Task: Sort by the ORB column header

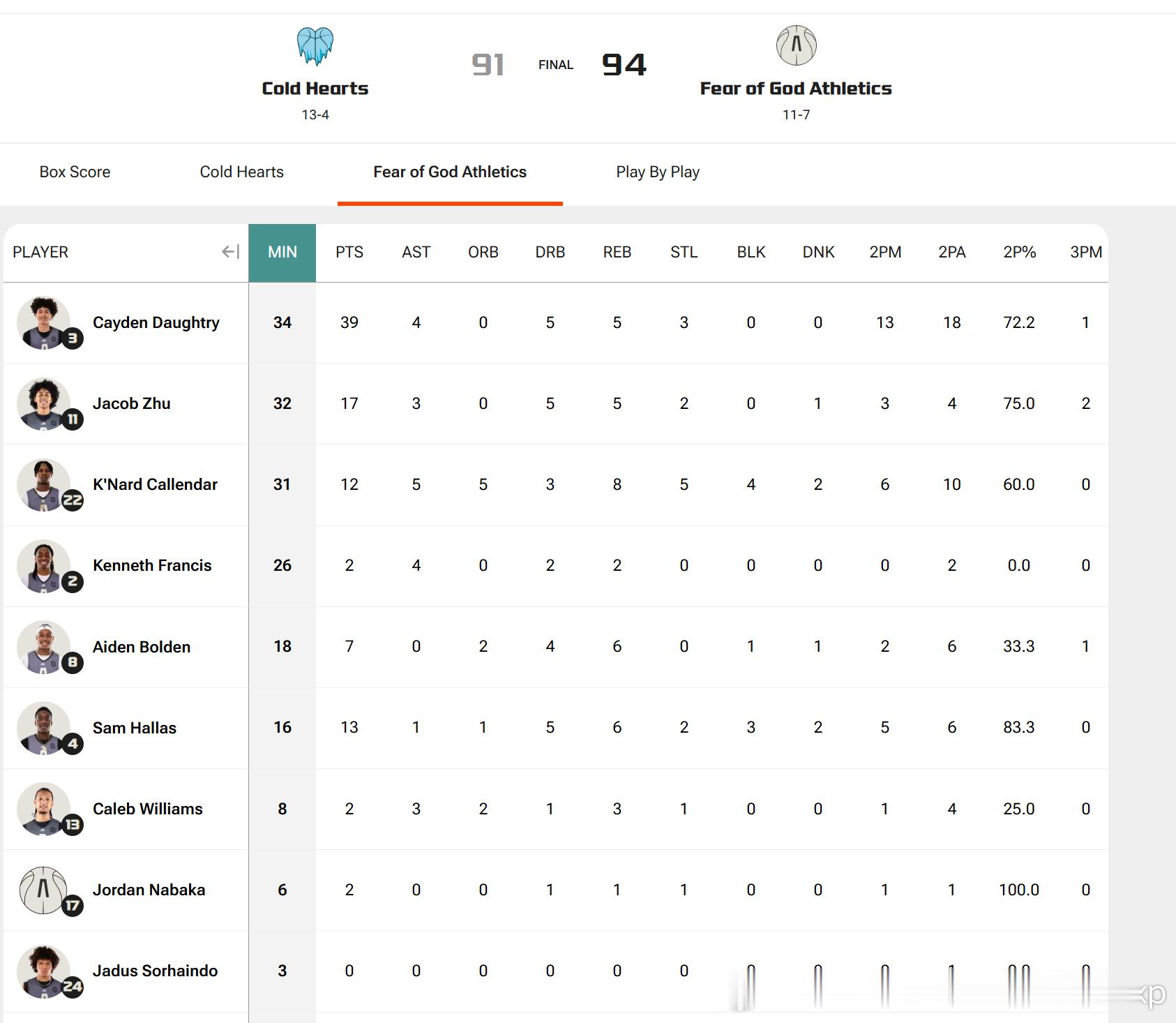Action: point(483,252)
